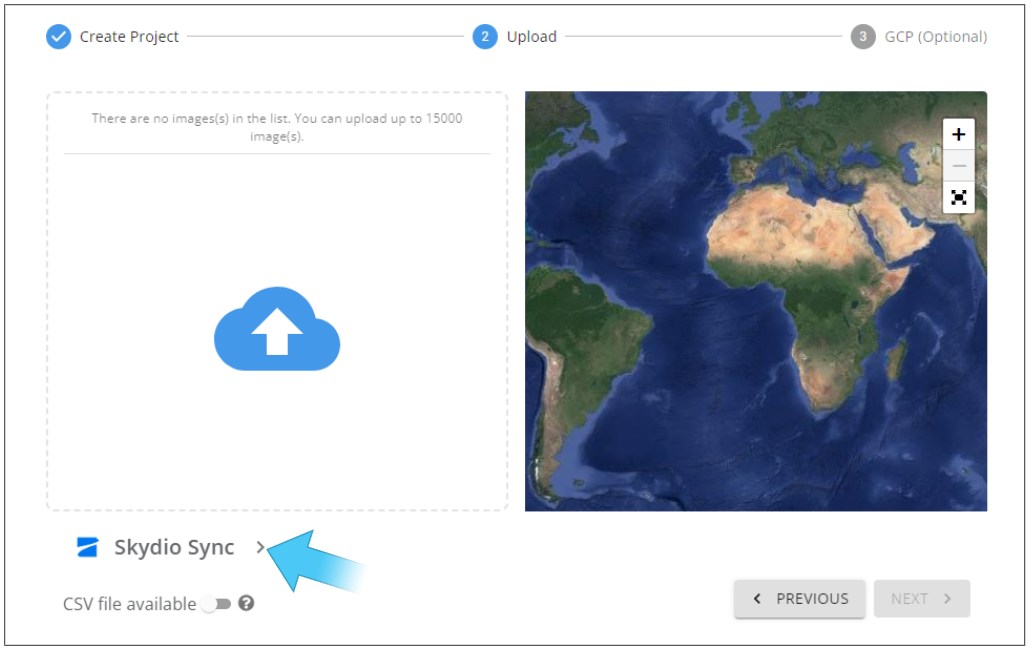Open the CSV file help tooltip icon
The height and width of the screenshot is (655, 1032).
246,604
